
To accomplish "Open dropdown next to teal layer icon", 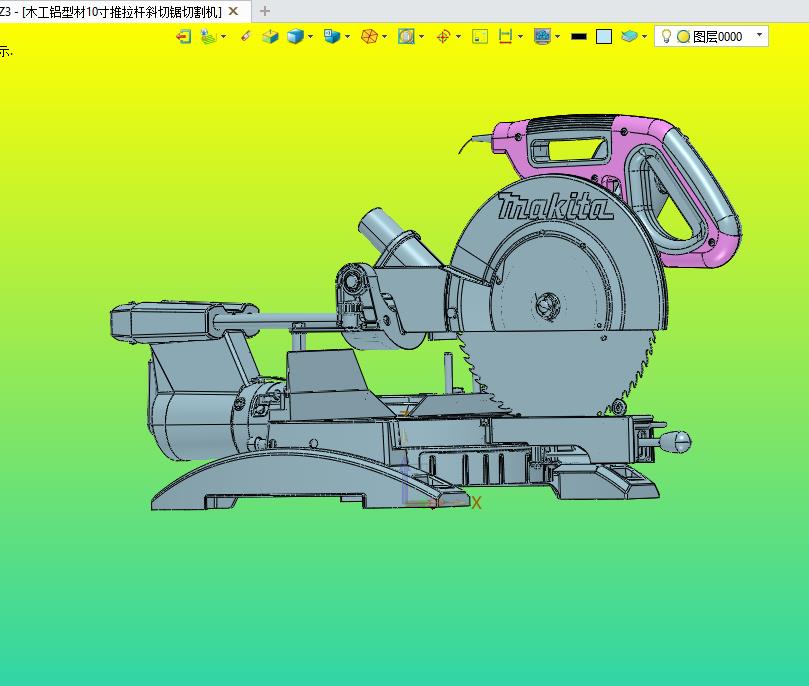I will click(644, 37).
